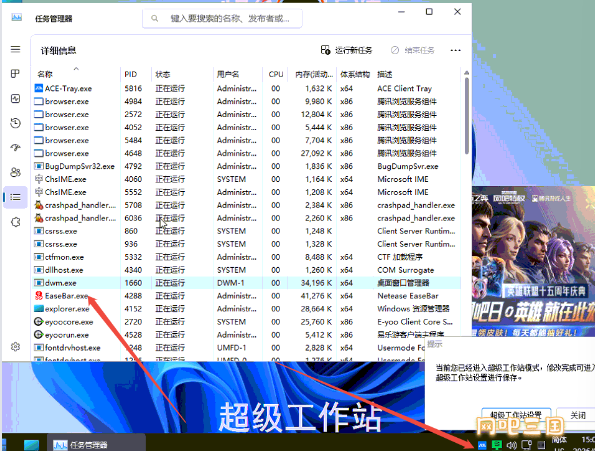Select the ChsIME.exe row with PID 4060
This screenshot has height=451, width=595.
pos(247,179)
